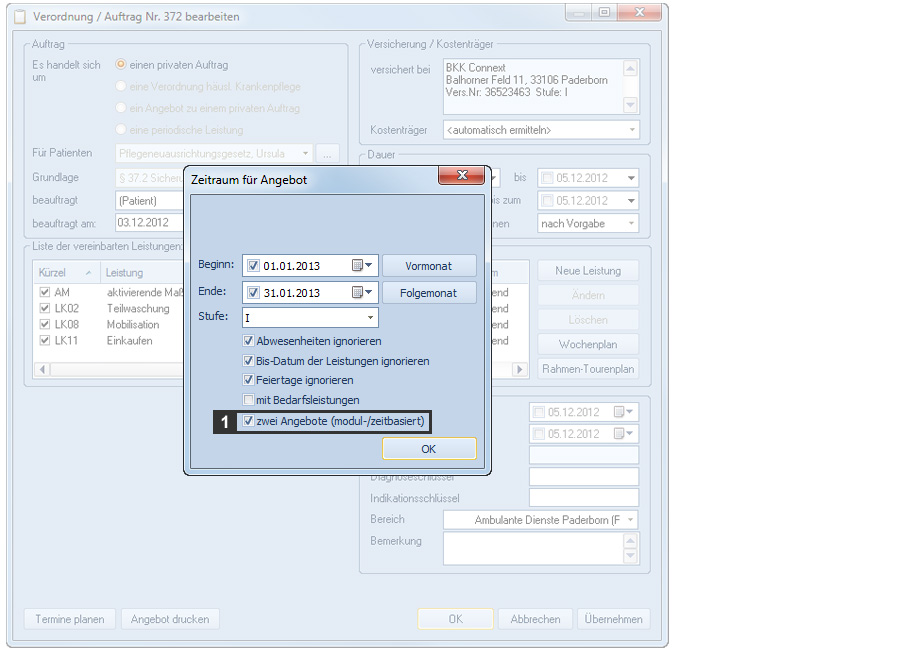Viewport: 910px width, 651px height.
Task: Close the Verordnung / Auftrag window
Action: [639, 12]
